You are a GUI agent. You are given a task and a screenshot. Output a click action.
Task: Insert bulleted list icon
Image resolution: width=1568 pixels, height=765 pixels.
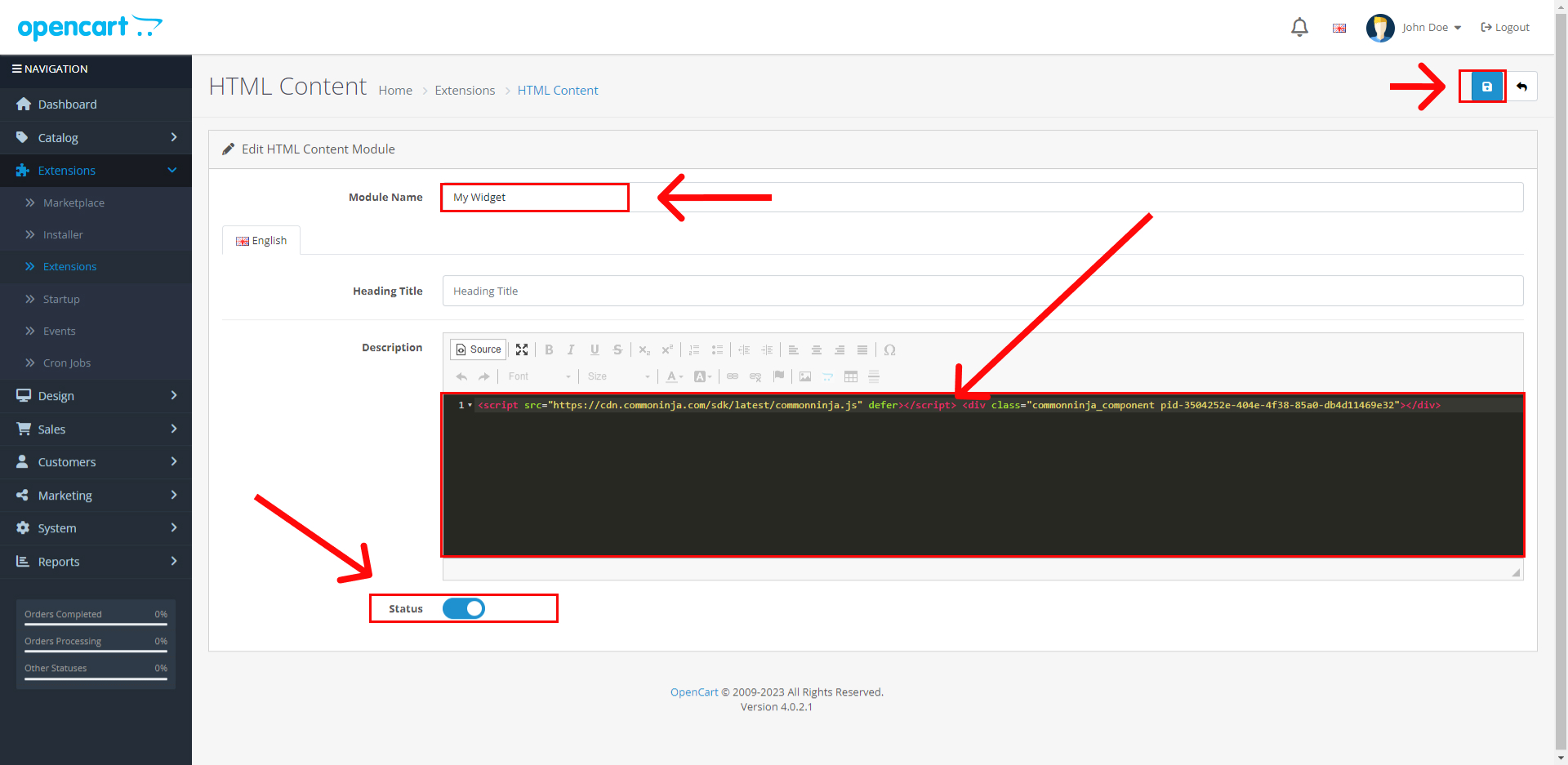(x=717, y=349)
